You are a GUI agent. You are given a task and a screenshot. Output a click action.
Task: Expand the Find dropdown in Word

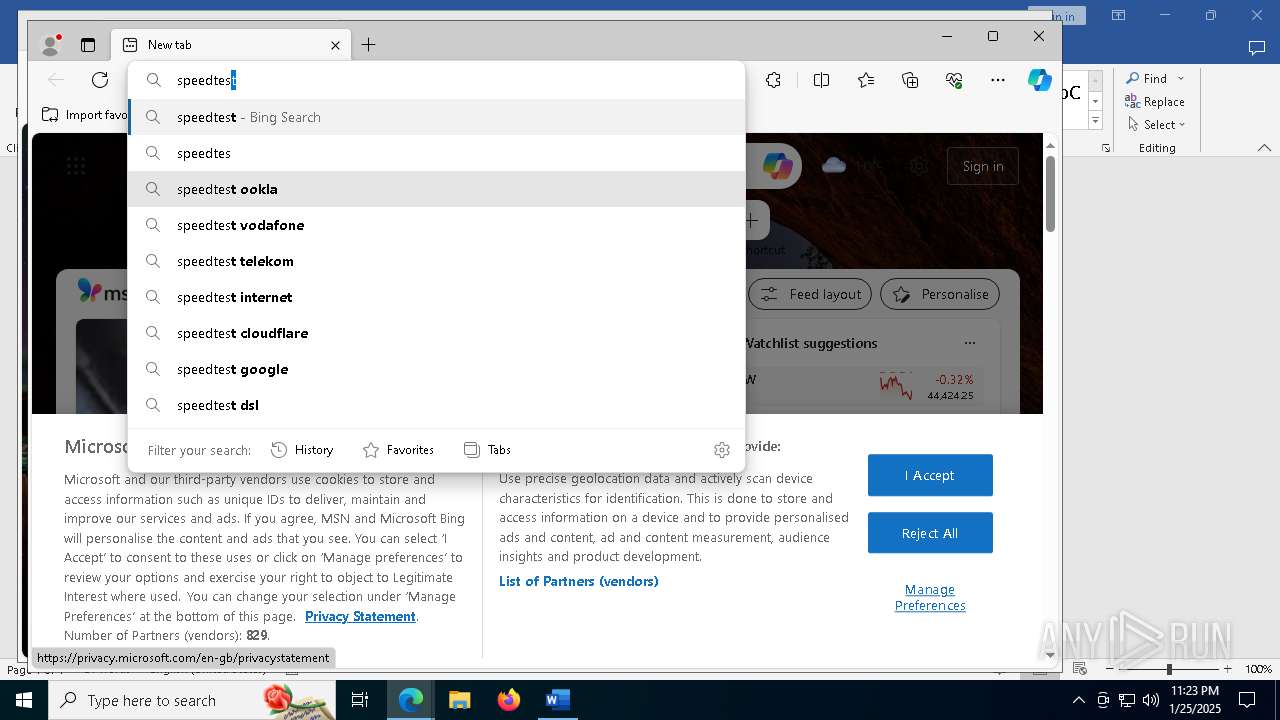[x=1181, y=78]
